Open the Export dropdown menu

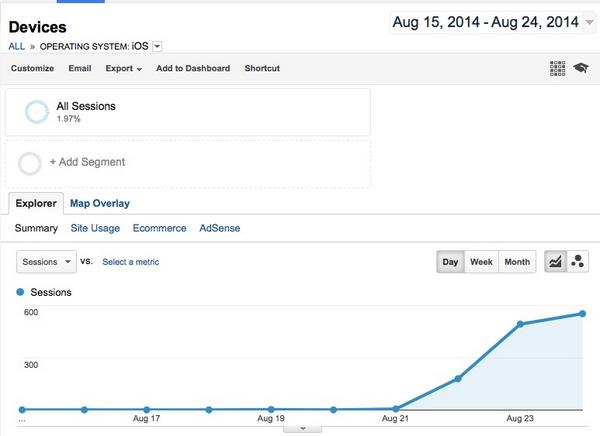pos(124,69)
